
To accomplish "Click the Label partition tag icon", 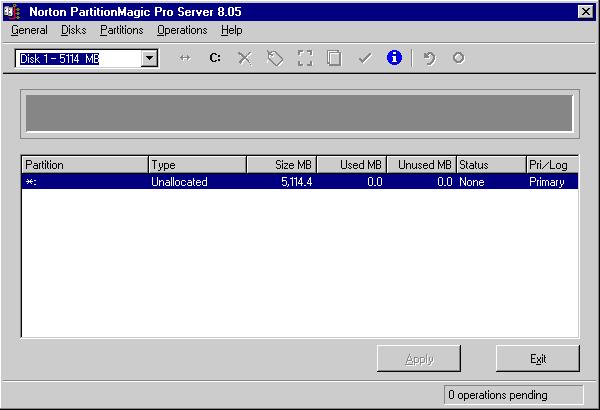I will pyautogui.click(x=275, y=59).
